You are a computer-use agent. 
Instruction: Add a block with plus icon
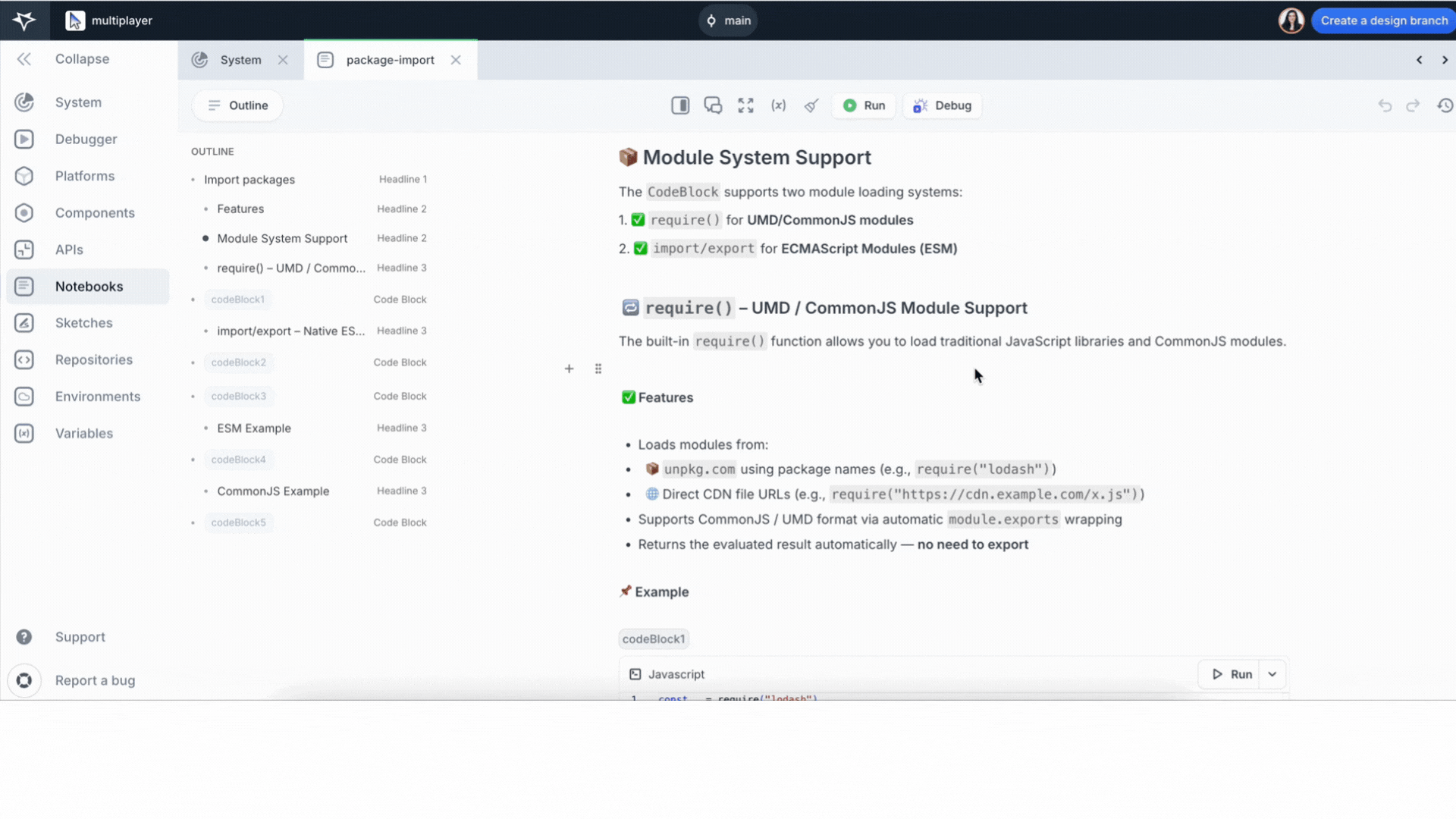coord(569,369)
